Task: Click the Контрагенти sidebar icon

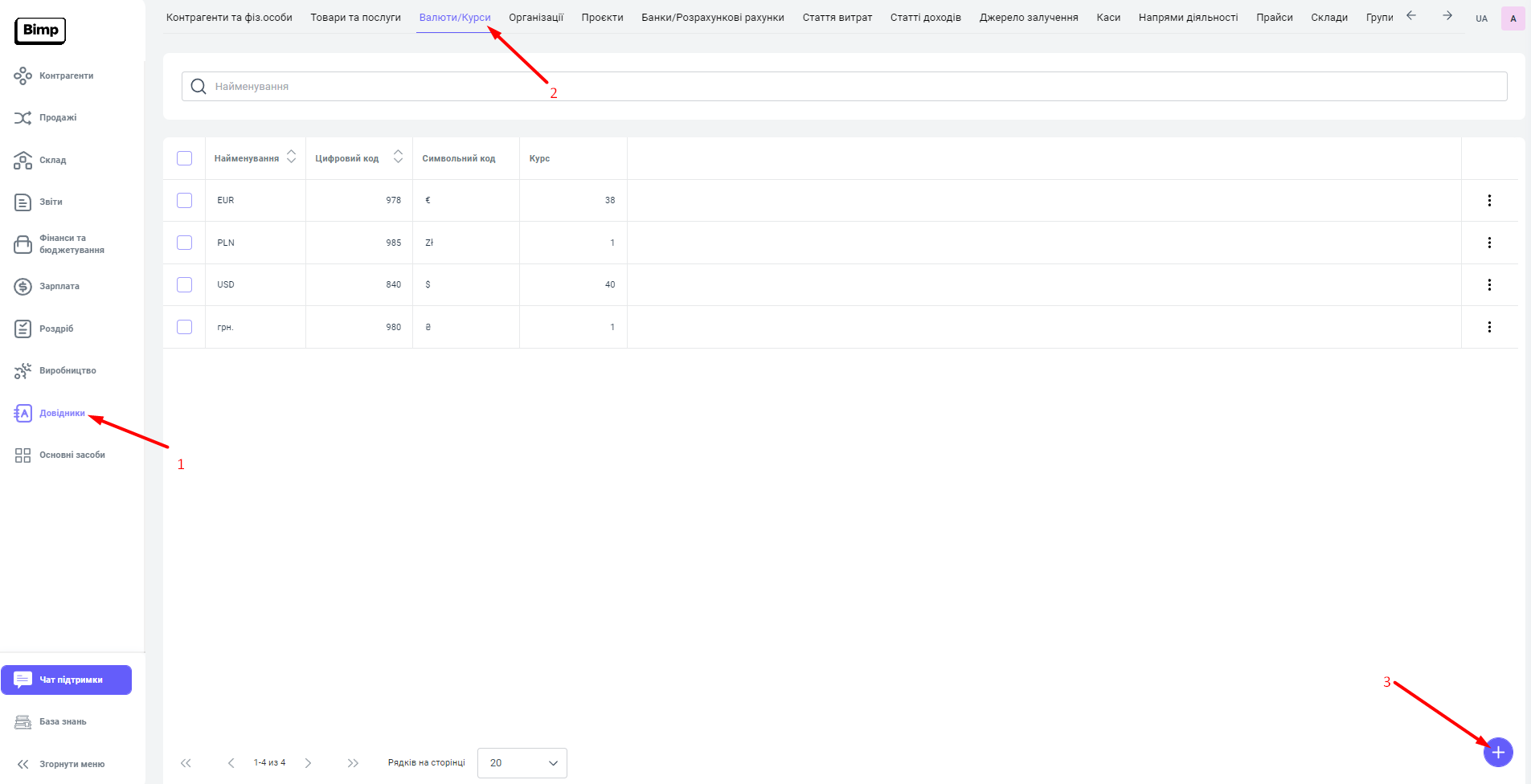Action: [x=23, y=76]
